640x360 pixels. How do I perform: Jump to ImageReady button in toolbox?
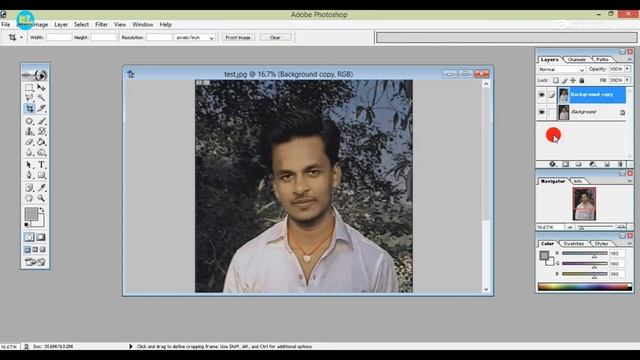click(x=35, y=262)
